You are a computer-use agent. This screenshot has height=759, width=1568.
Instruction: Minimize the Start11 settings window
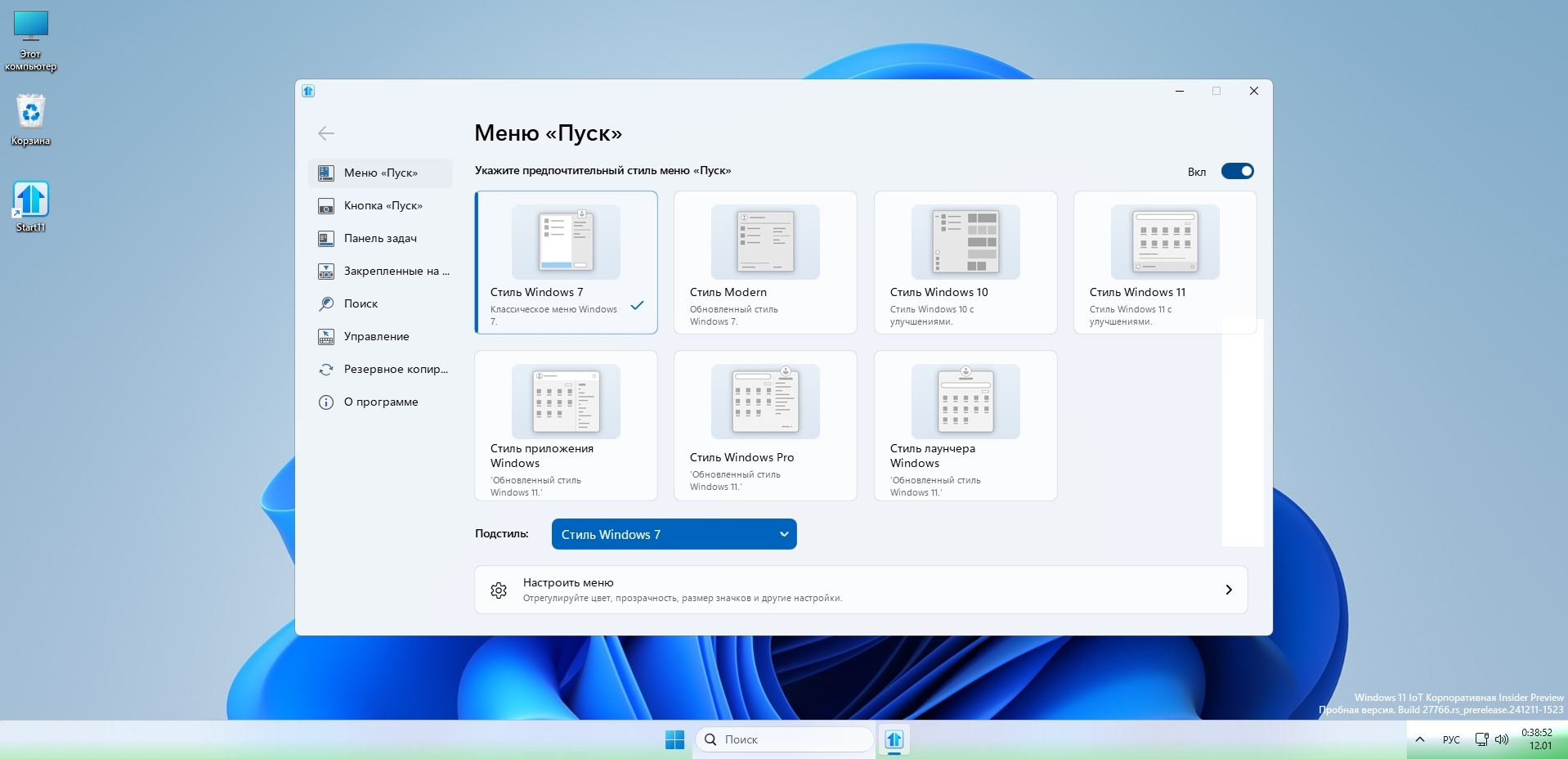(1180, 91)
